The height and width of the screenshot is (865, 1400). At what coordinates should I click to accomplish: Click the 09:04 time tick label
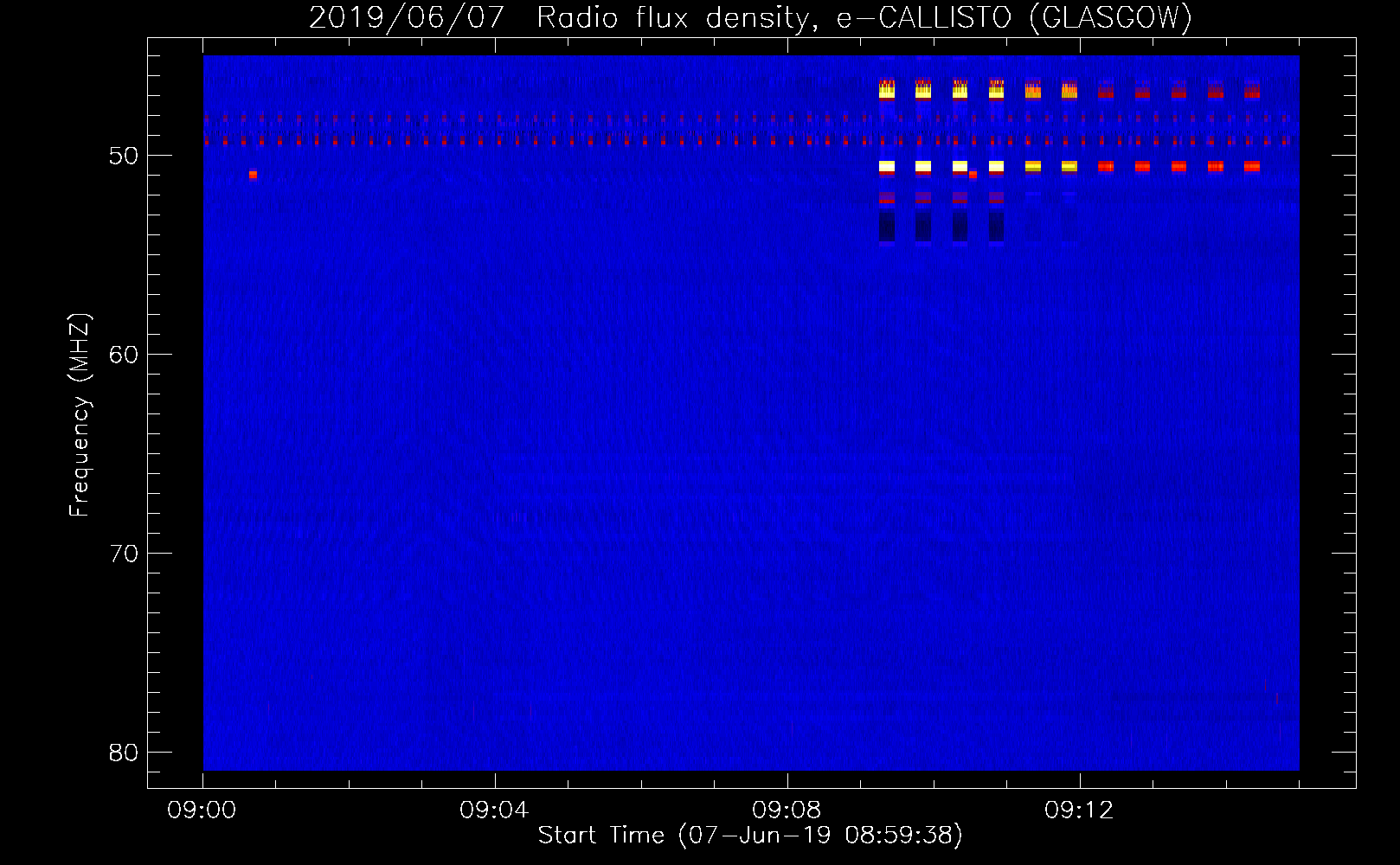(494, 811)
